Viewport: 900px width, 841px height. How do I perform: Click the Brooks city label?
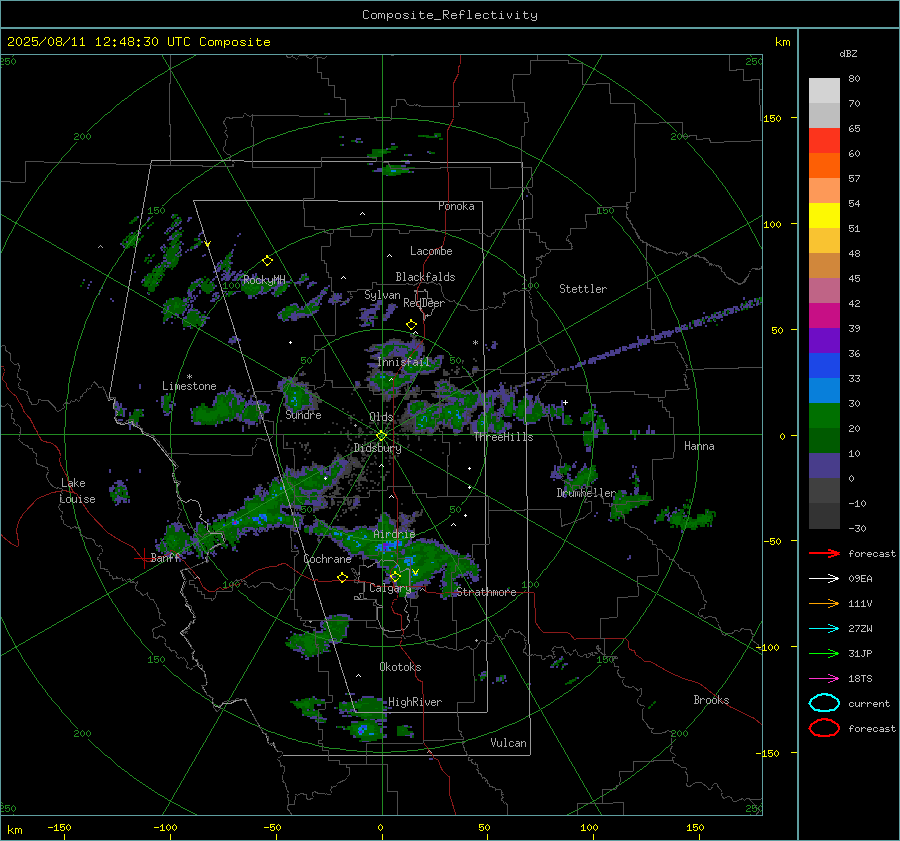[x=711, y=700]
